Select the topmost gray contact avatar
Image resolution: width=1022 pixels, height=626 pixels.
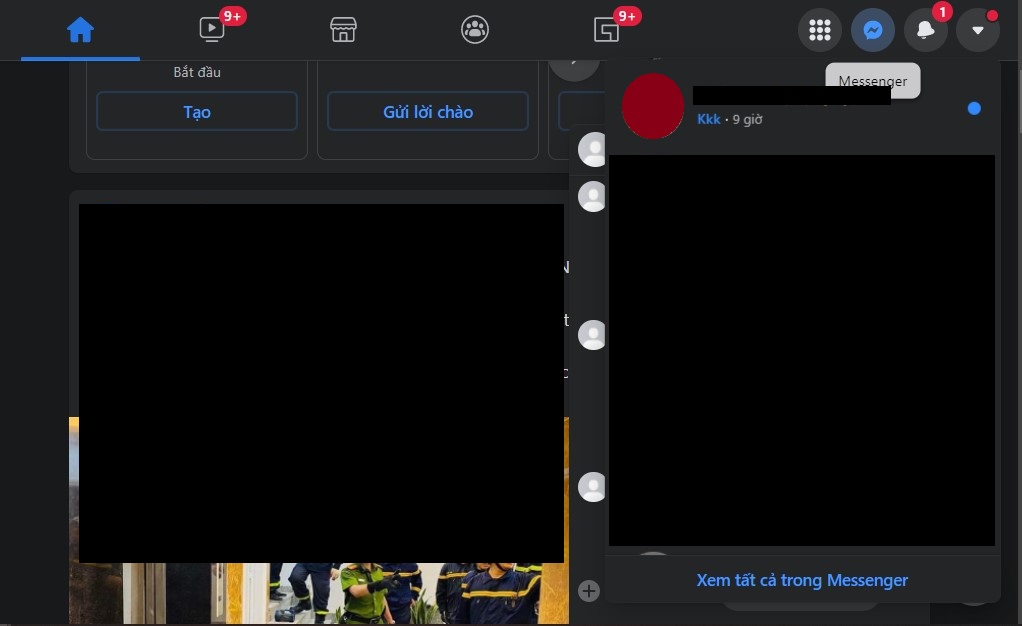[593, 148]
